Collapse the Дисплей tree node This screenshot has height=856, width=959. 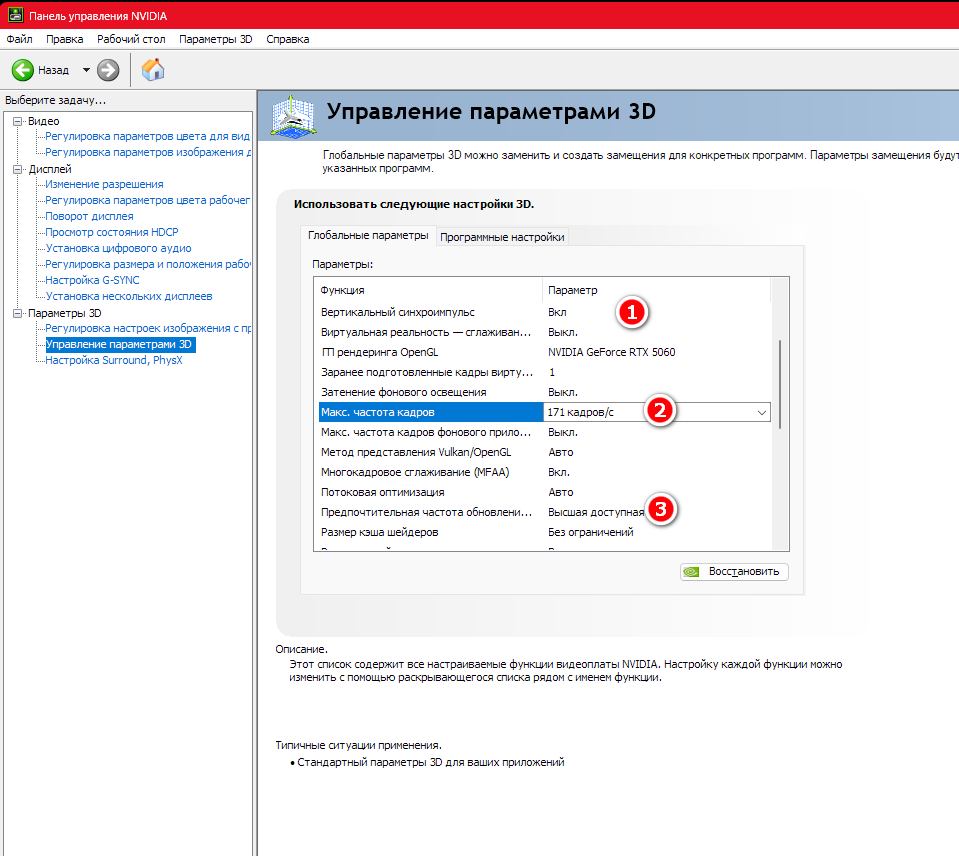point(17,169)
